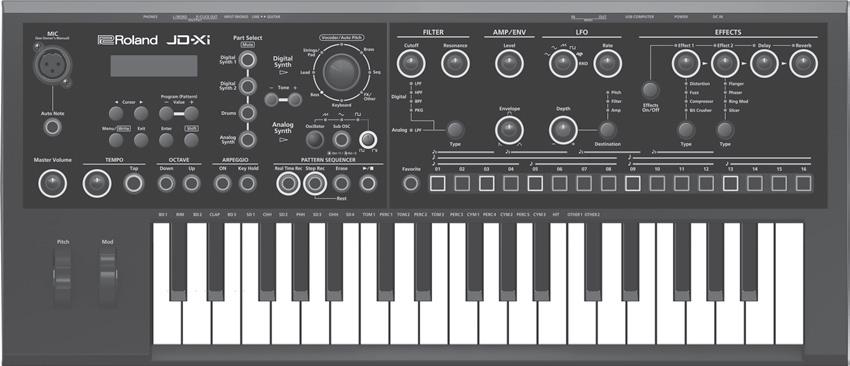Move Cursor right button

[141, 113]
